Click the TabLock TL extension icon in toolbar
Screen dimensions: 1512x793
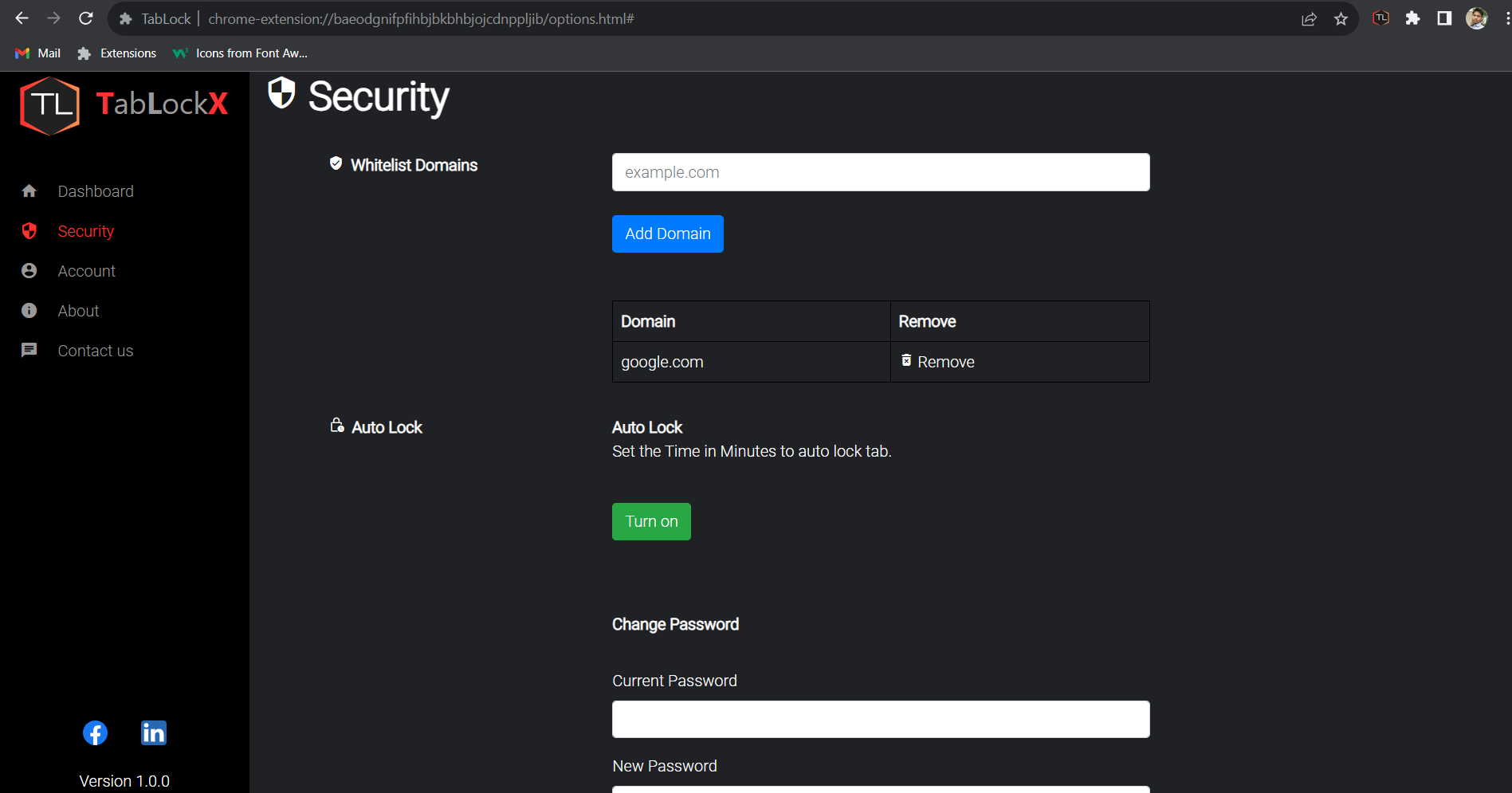click(1380, 18)
